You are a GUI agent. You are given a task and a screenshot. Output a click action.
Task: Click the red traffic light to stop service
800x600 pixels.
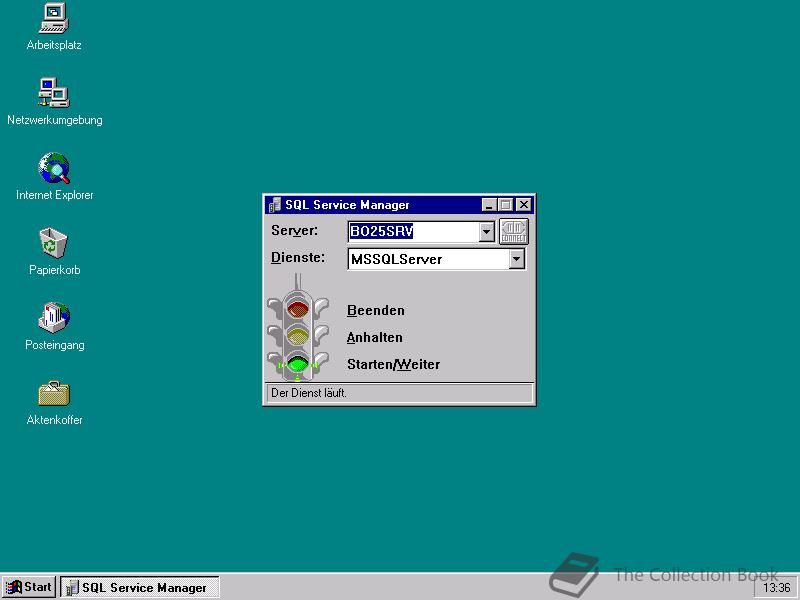298,309
